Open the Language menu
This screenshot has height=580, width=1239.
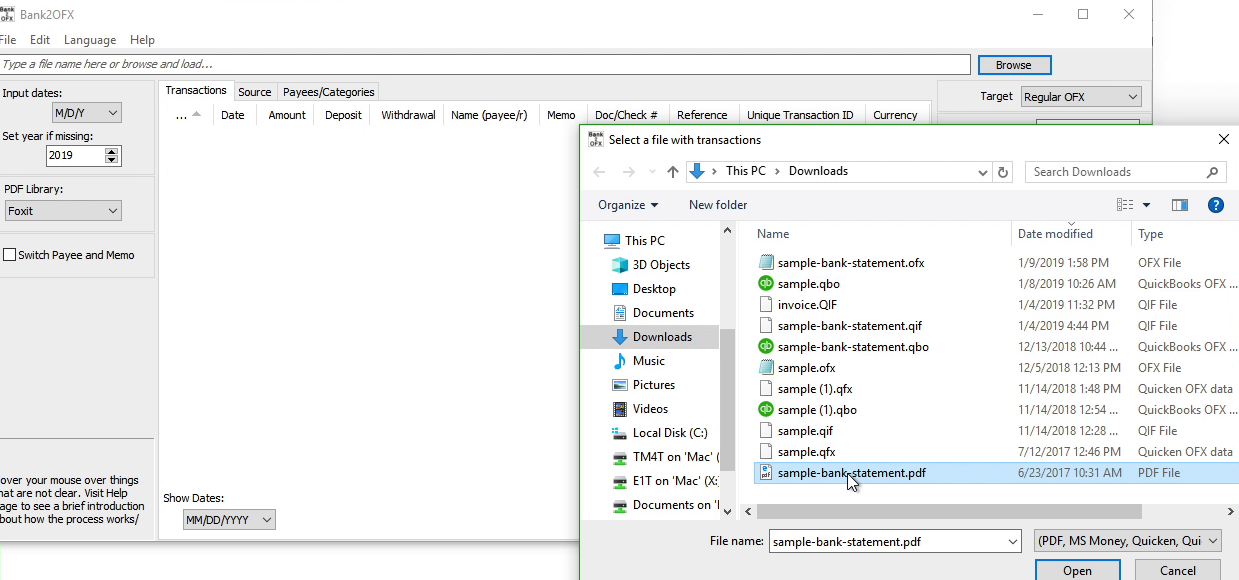(90, 40)
